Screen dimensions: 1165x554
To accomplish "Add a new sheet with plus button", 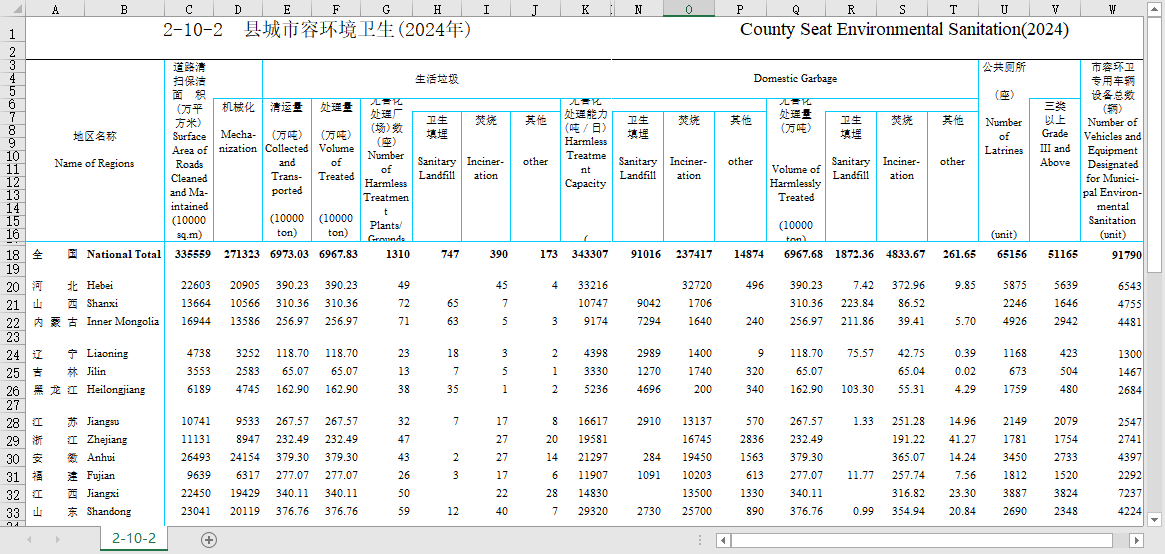I will [x=209, y=539].
